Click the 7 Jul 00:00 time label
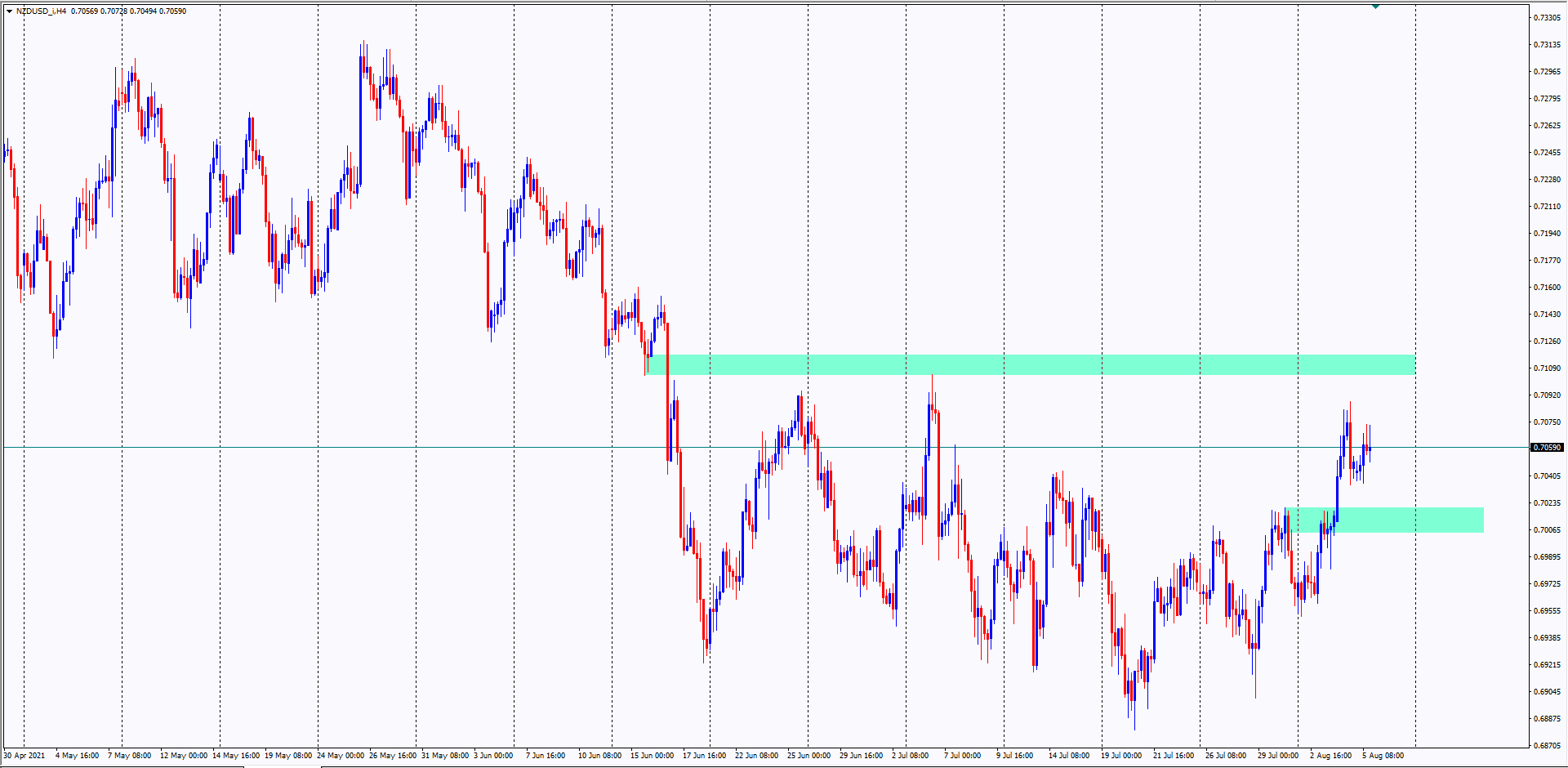The width and height of the screenshot is (1568, 768). point(962,756)
